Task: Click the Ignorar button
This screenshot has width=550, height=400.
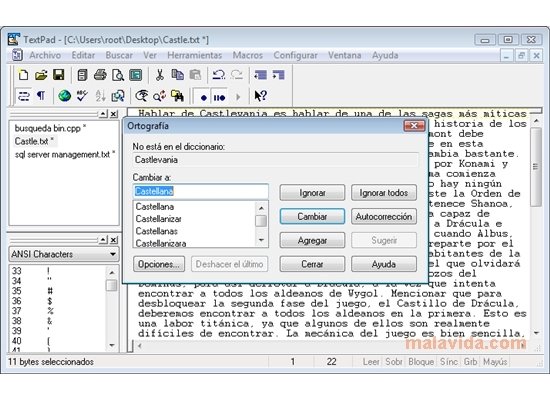Action: click(312, 193)
